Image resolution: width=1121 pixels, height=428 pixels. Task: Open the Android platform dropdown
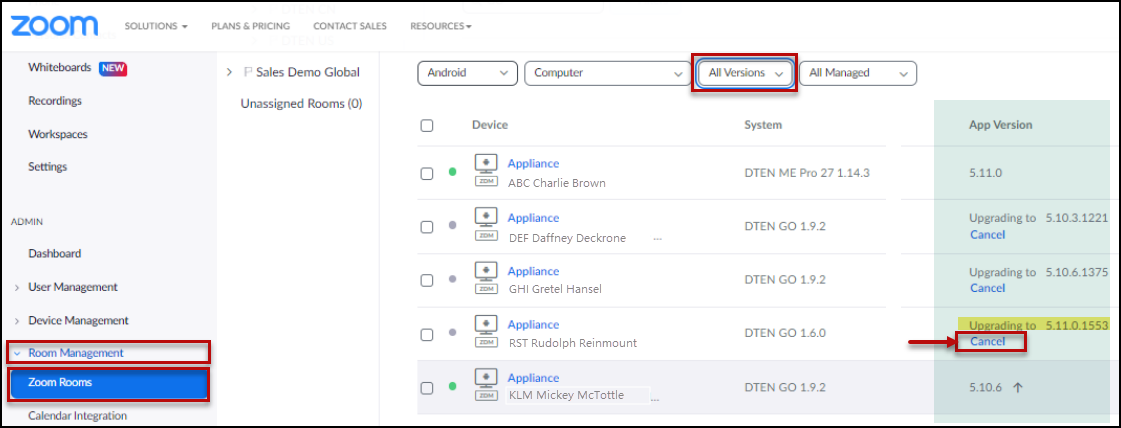pyautogui.click(x=468, y=73)
